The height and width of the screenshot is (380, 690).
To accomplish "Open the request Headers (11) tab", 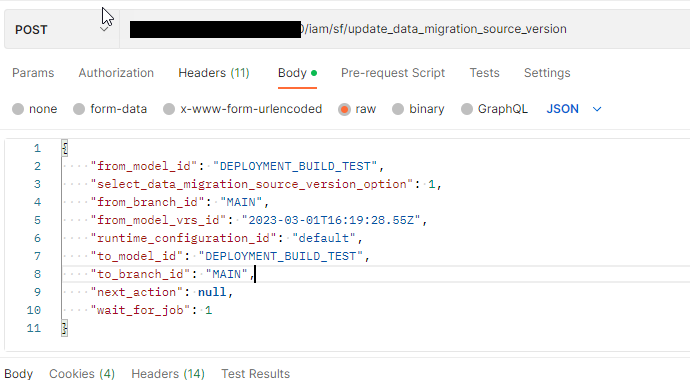I will tap(214, 73).
